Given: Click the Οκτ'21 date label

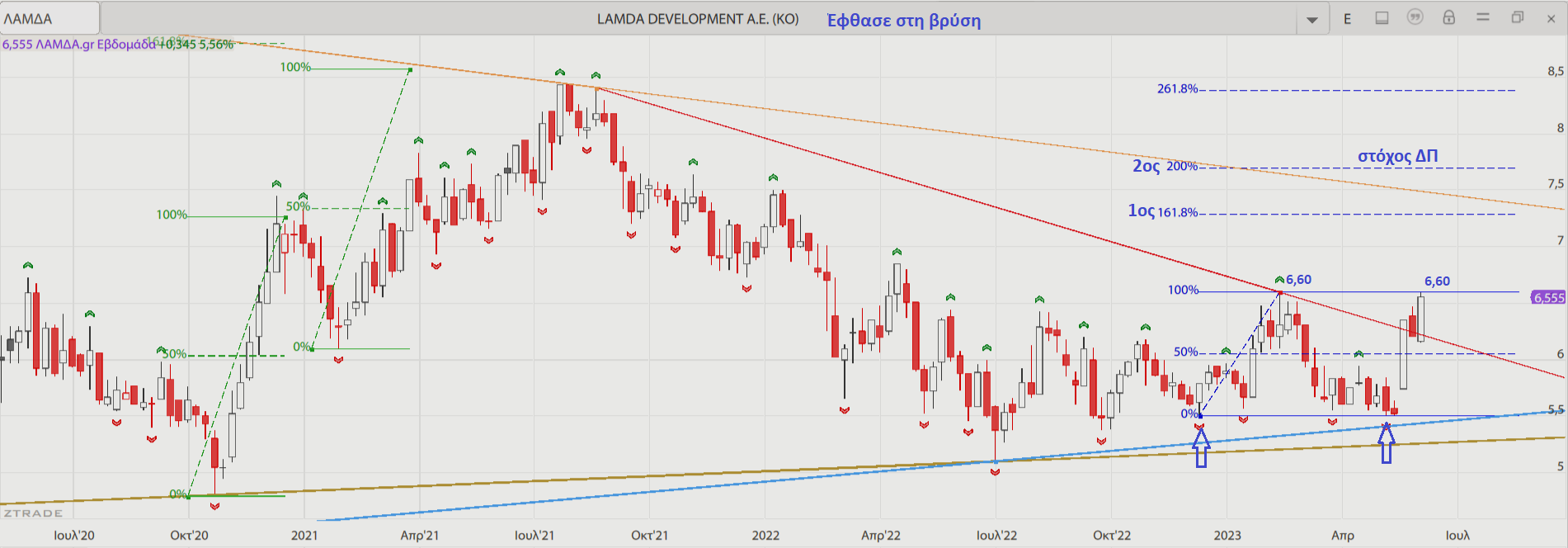Looking at the screenshot, I should pos(650,536).
